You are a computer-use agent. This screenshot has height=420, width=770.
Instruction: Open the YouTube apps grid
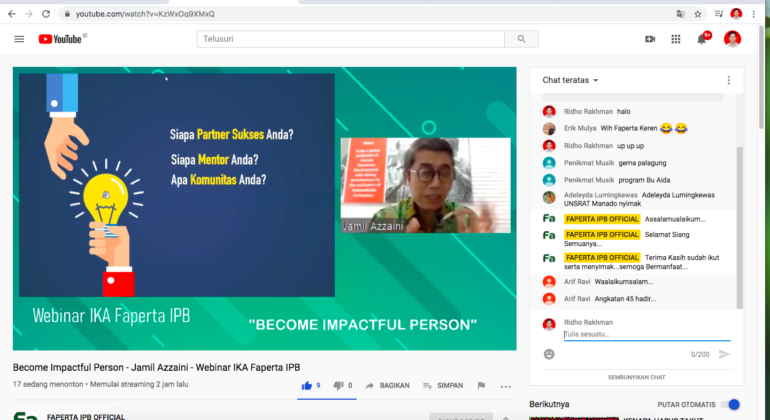[x=676, y=39]
